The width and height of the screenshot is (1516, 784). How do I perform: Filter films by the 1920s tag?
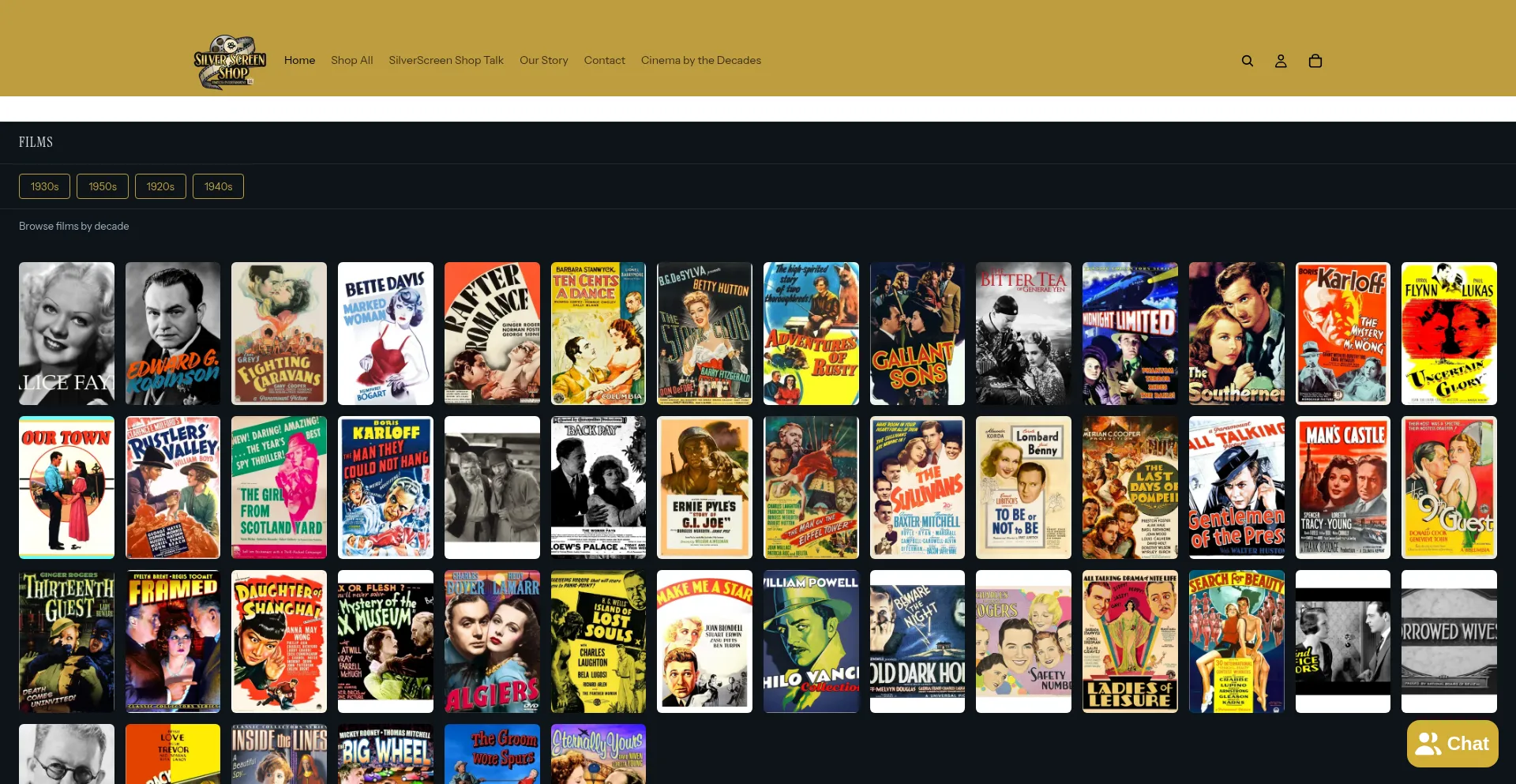click(160, 186)
